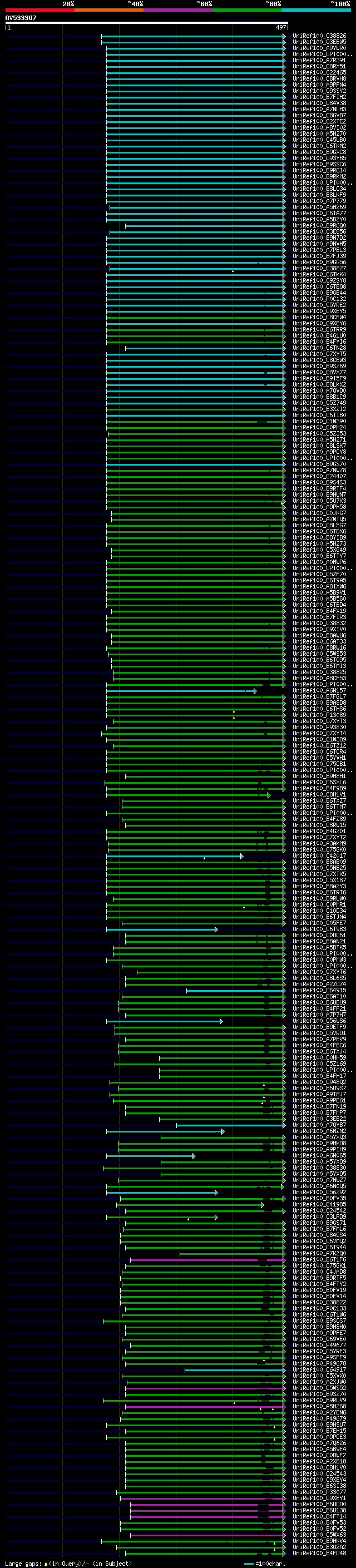356x1568 pixels.
Task: Select the query name AV533307
Action: pos(21,18)
